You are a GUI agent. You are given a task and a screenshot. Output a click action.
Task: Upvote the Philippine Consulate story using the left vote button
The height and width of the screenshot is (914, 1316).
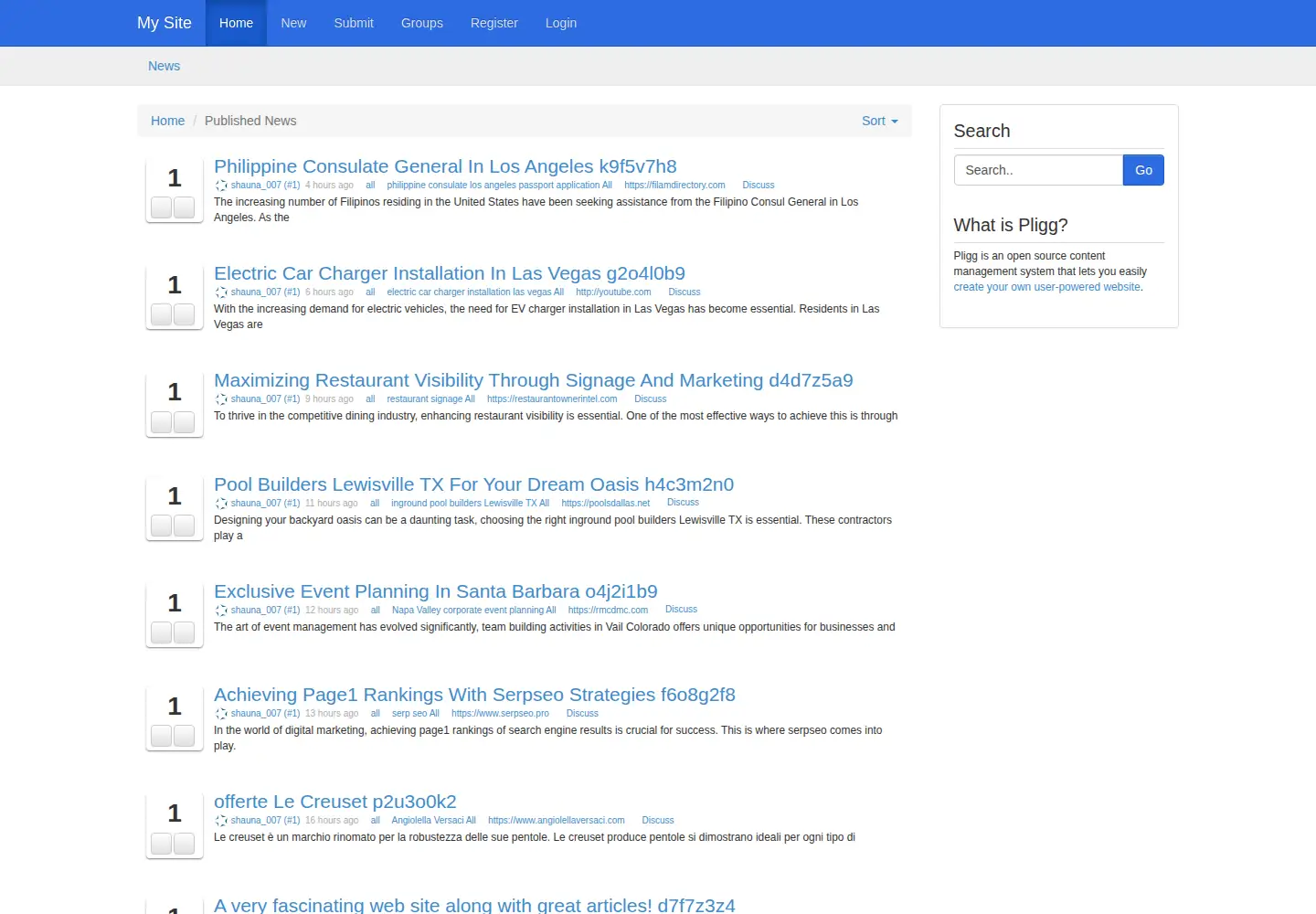click(162, 207)
